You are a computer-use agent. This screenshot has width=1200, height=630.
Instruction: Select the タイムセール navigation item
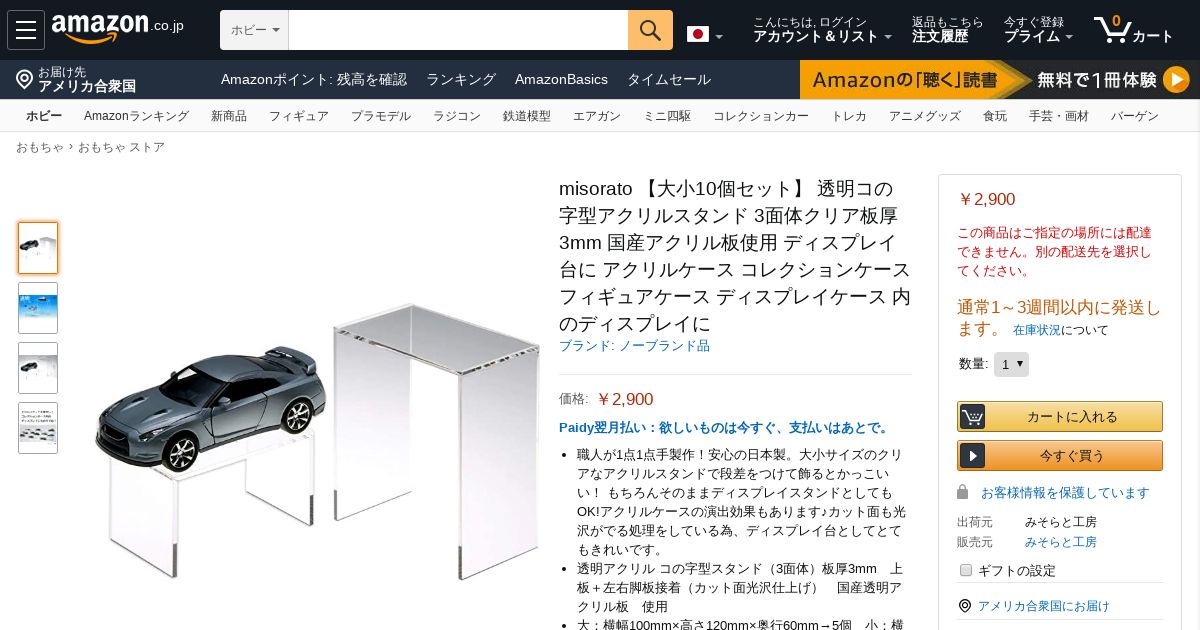click(669, 79)
